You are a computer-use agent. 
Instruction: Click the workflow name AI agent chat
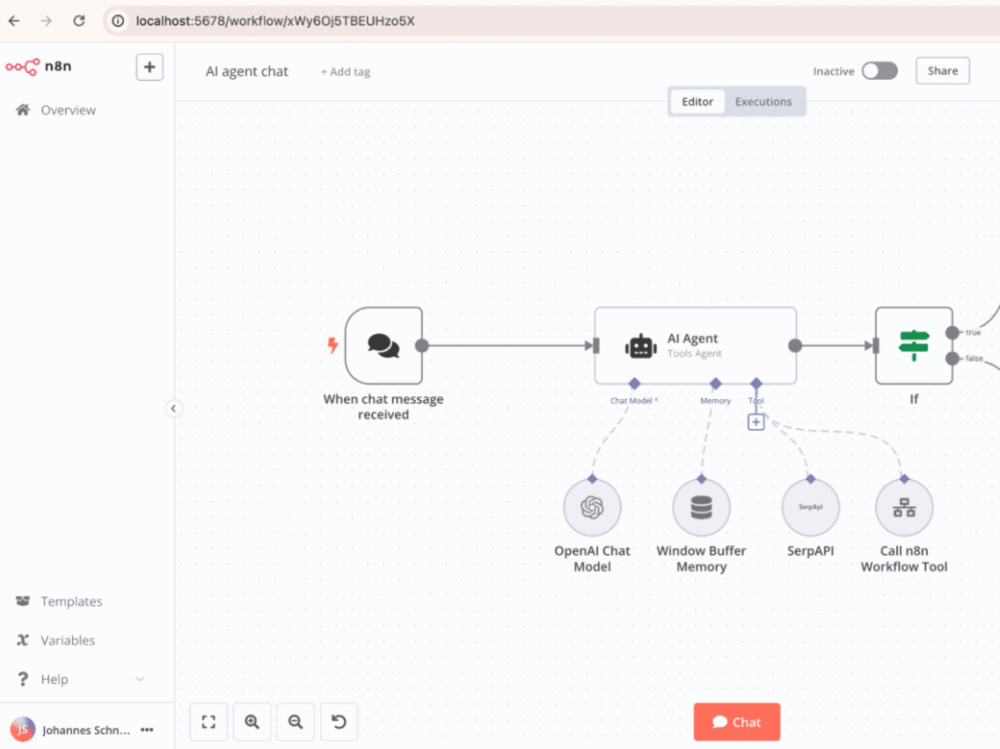point(247,71)
